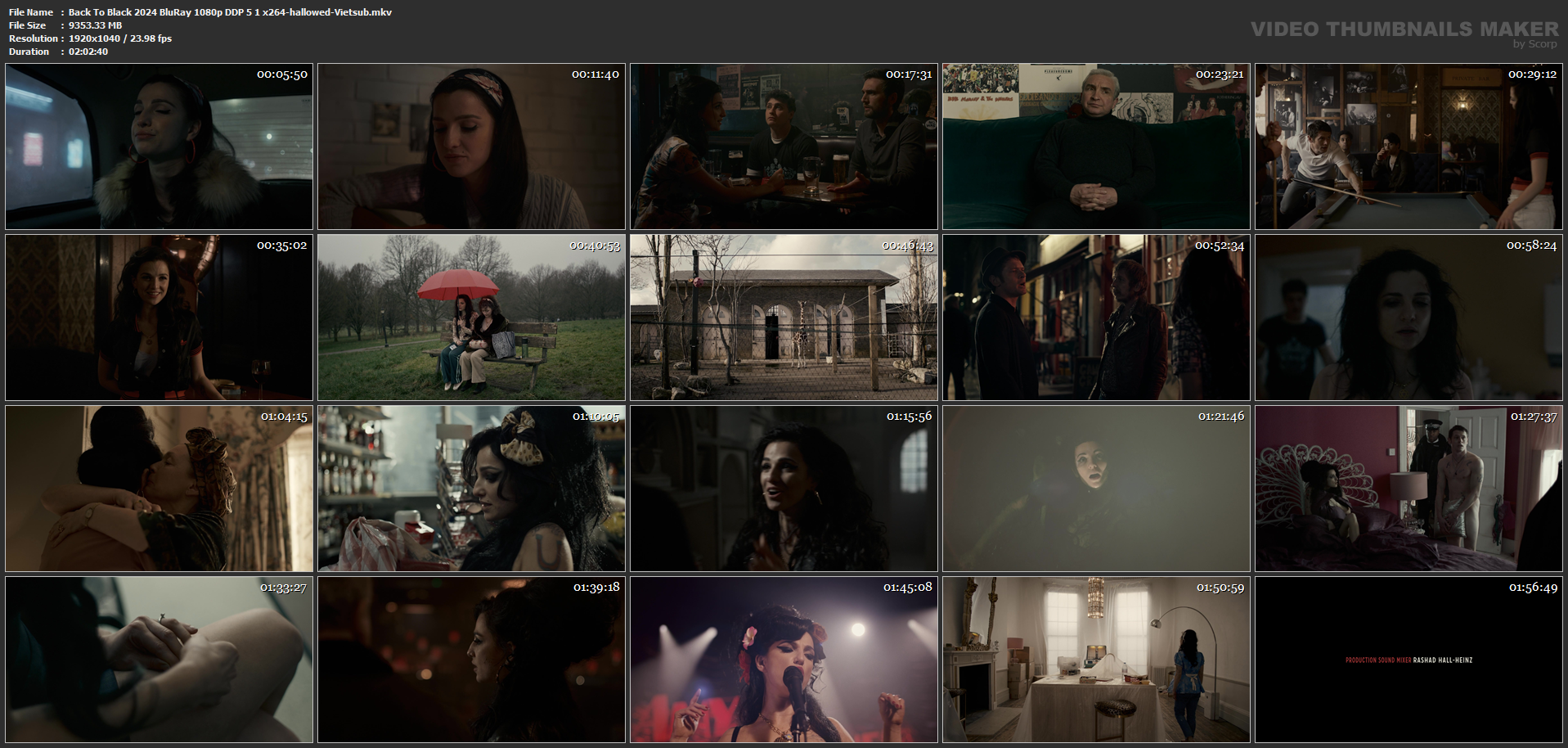
Task: Click the 01:56:49 timestamp label
Action: tap(1533, 588)
